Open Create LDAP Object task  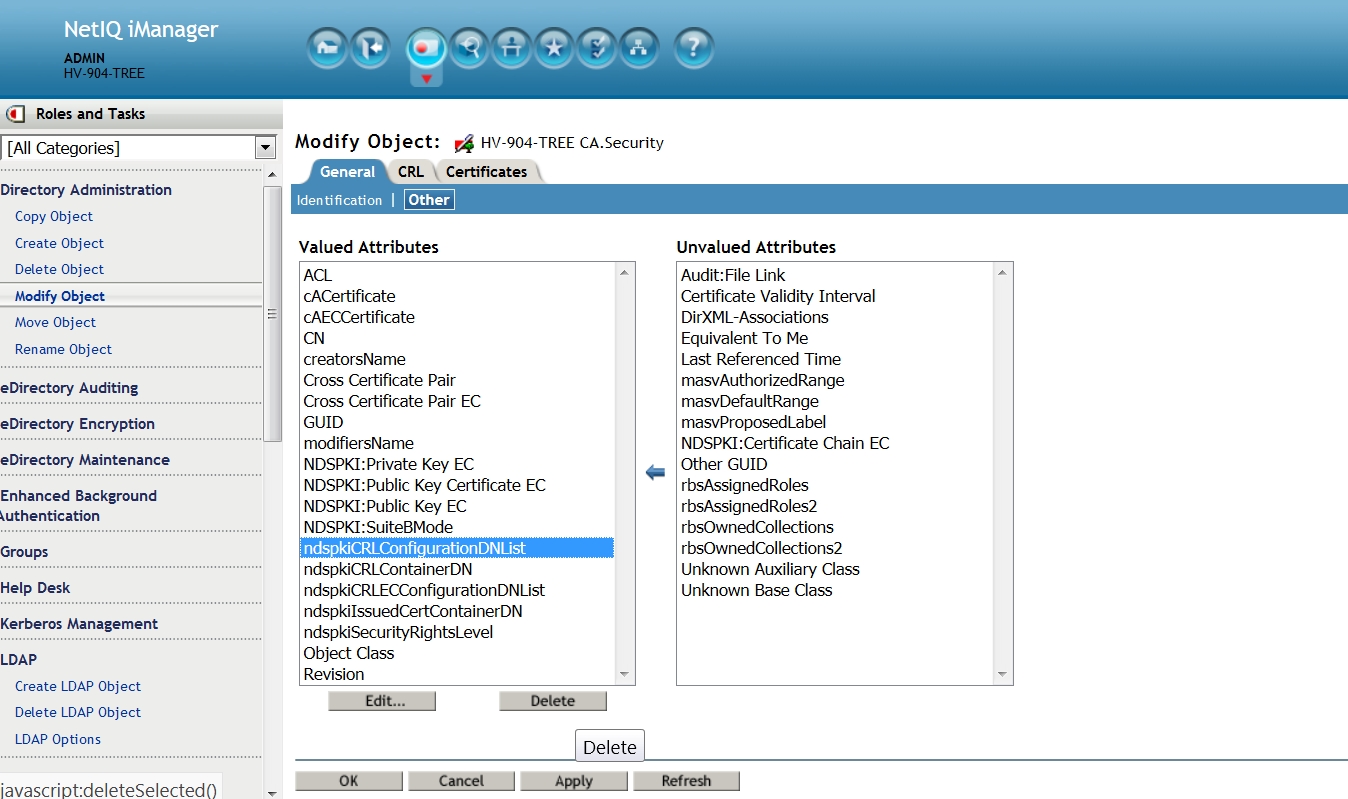tap(78, 686)
